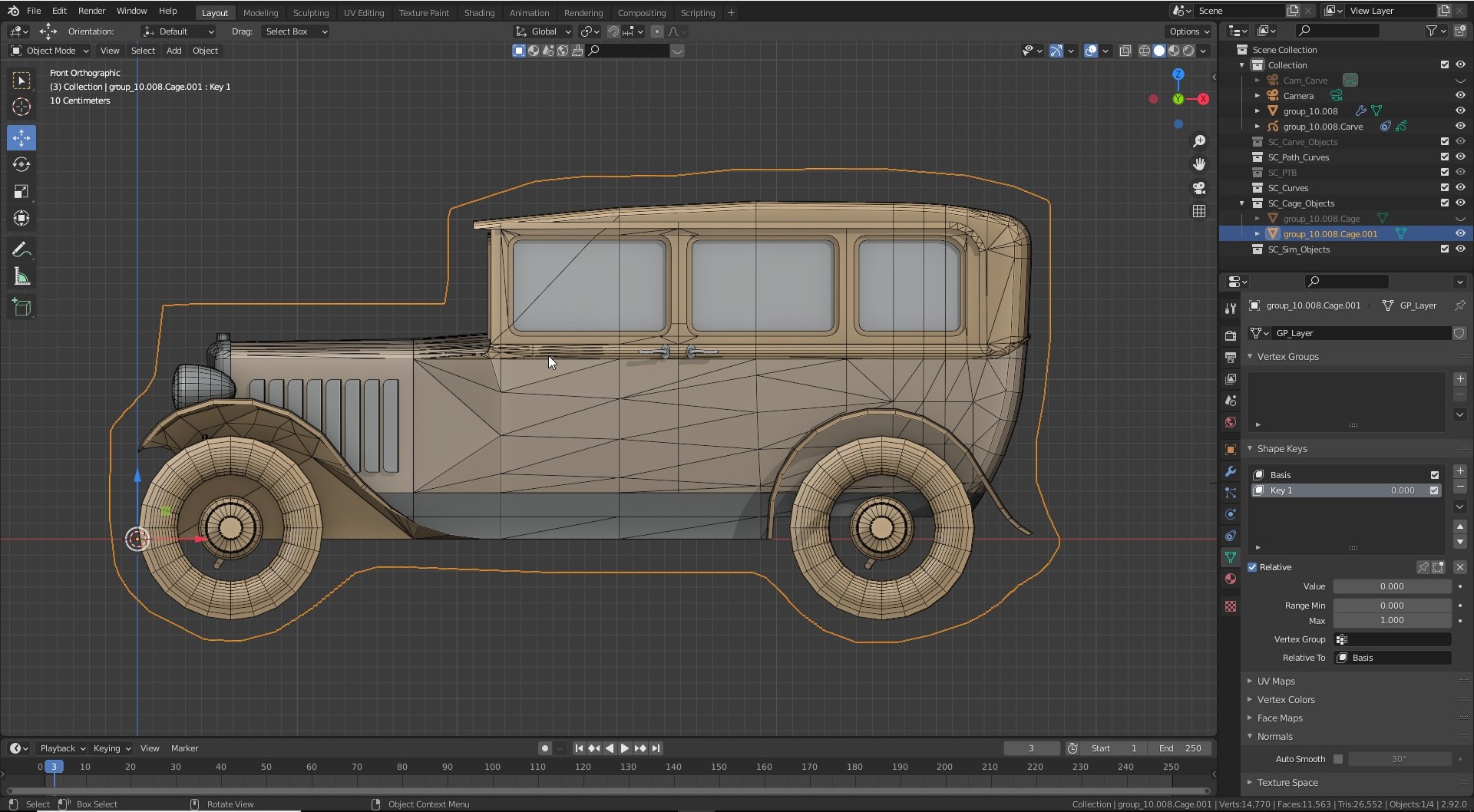This screenshot has height=812, width=1474.
Task: Toggle Basis shape key checkbox
Action: coord(1434,475)
